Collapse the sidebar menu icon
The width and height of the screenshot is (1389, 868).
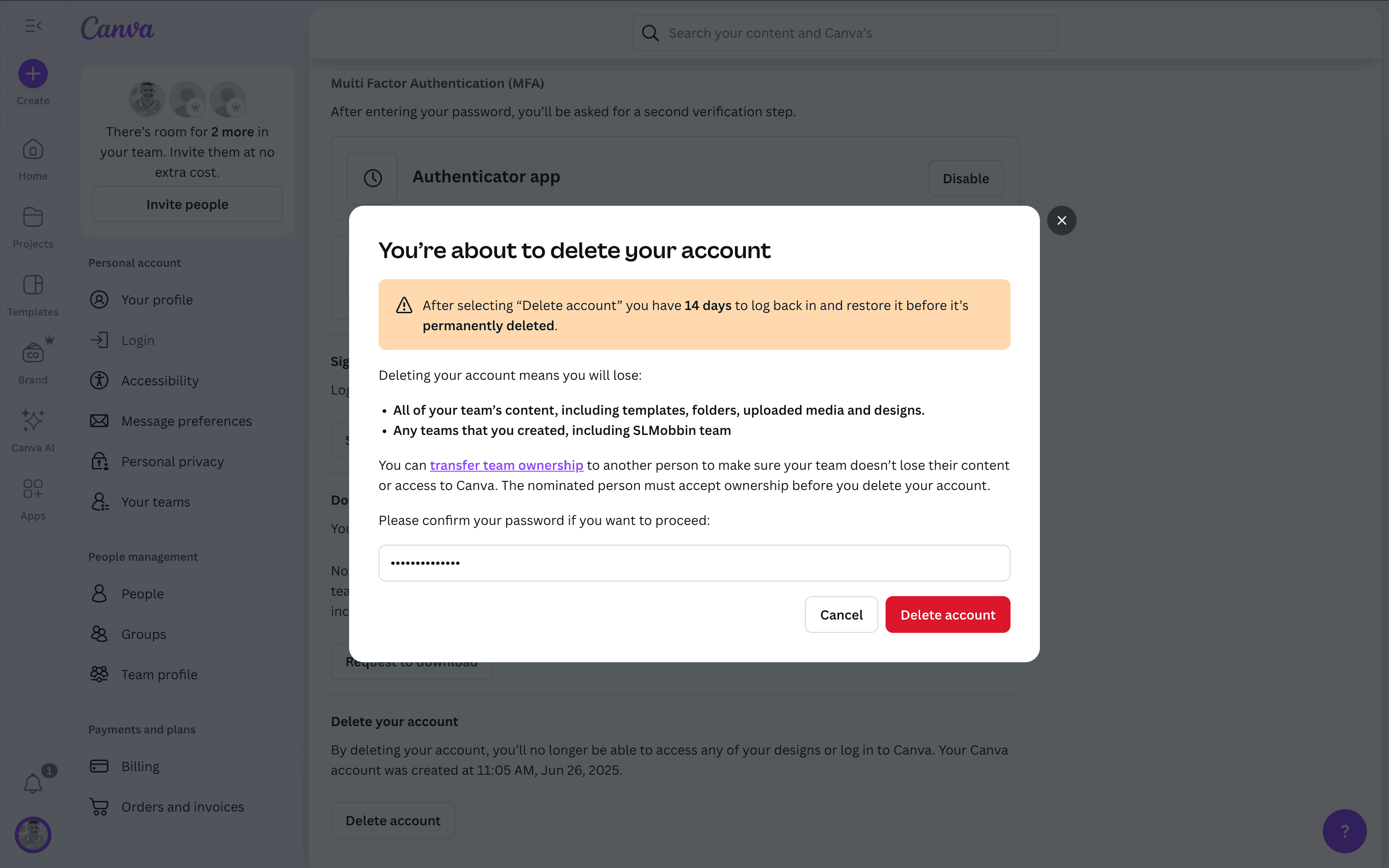(33, 26)
